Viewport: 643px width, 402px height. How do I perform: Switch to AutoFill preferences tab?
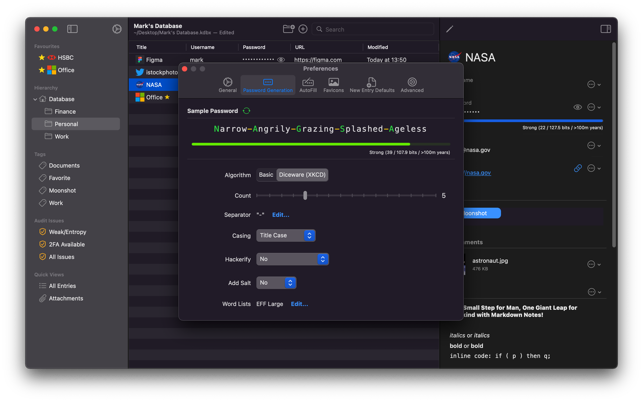308,85
